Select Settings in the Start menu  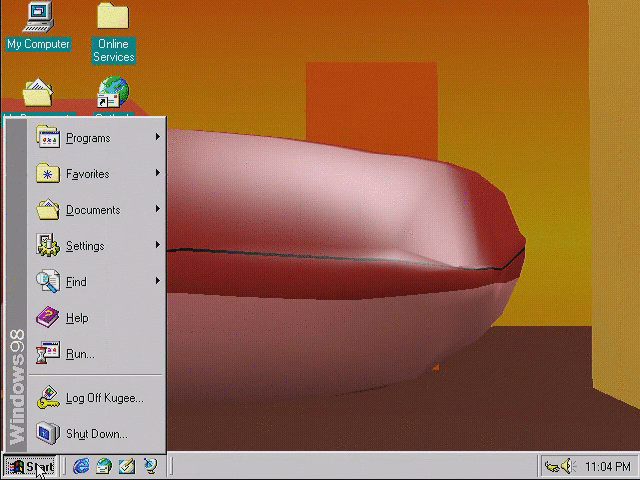click(97, 245)
